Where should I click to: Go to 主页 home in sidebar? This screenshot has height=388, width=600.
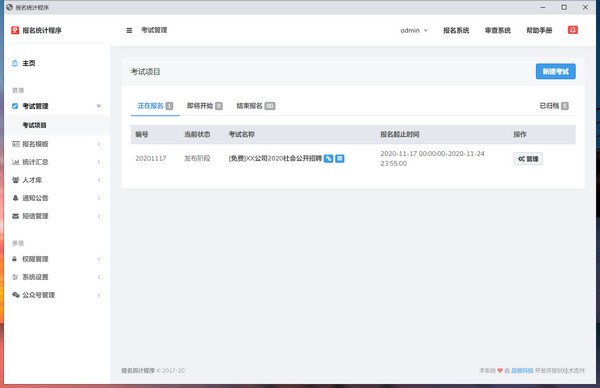24,63
